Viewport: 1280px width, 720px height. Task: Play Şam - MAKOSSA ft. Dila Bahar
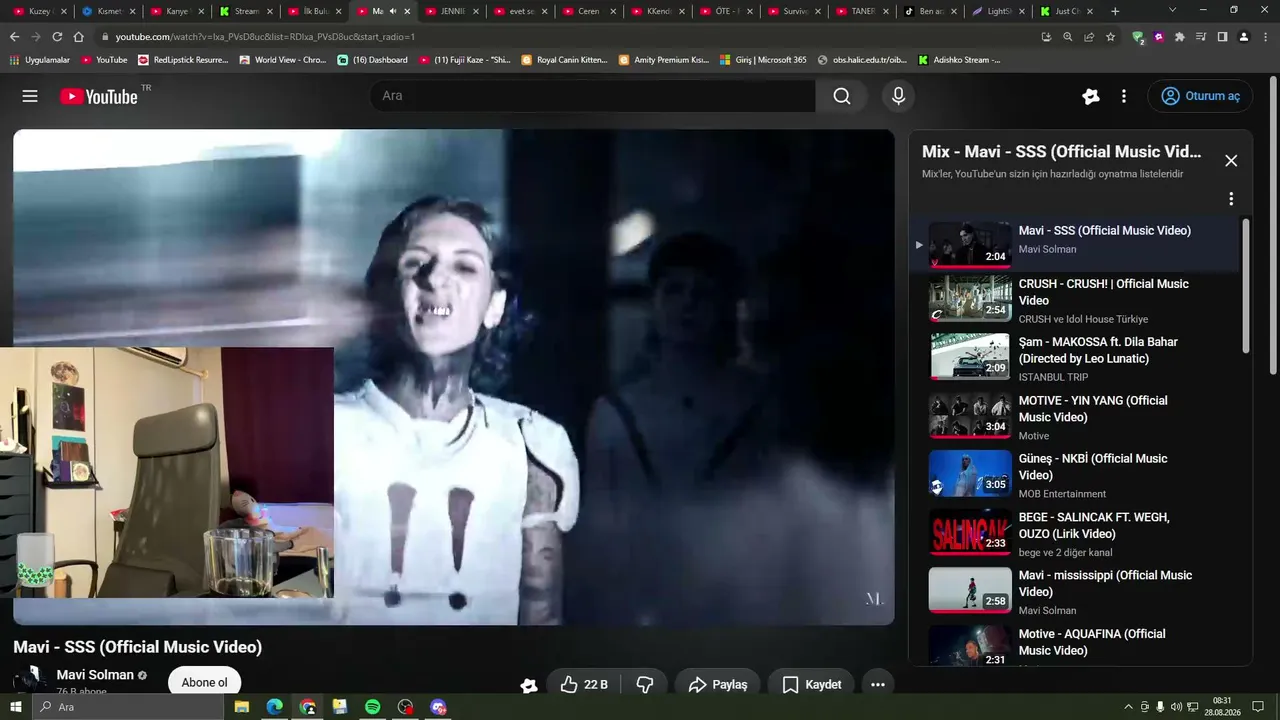1073,358
